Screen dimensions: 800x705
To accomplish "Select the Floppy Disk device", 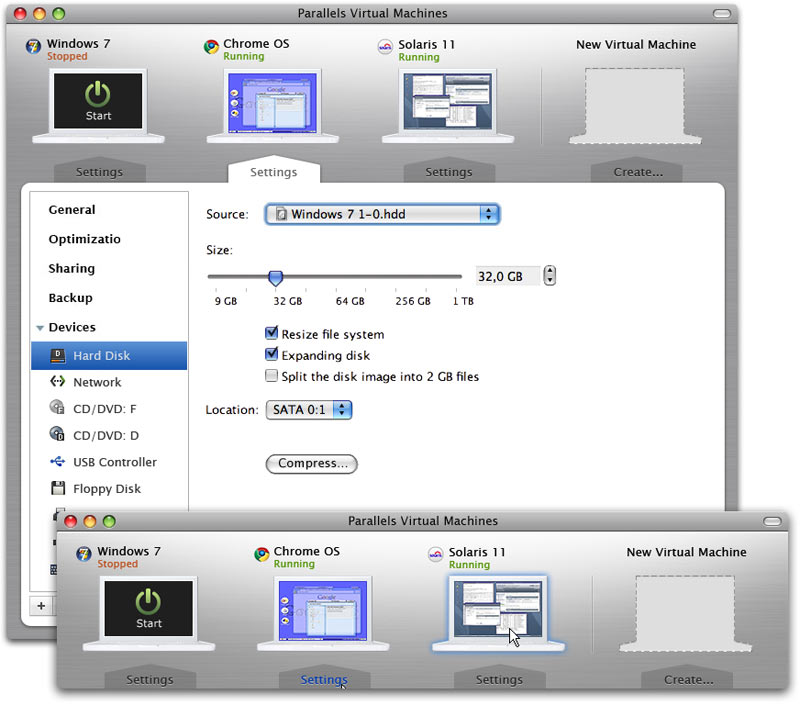I will [106, 489].
